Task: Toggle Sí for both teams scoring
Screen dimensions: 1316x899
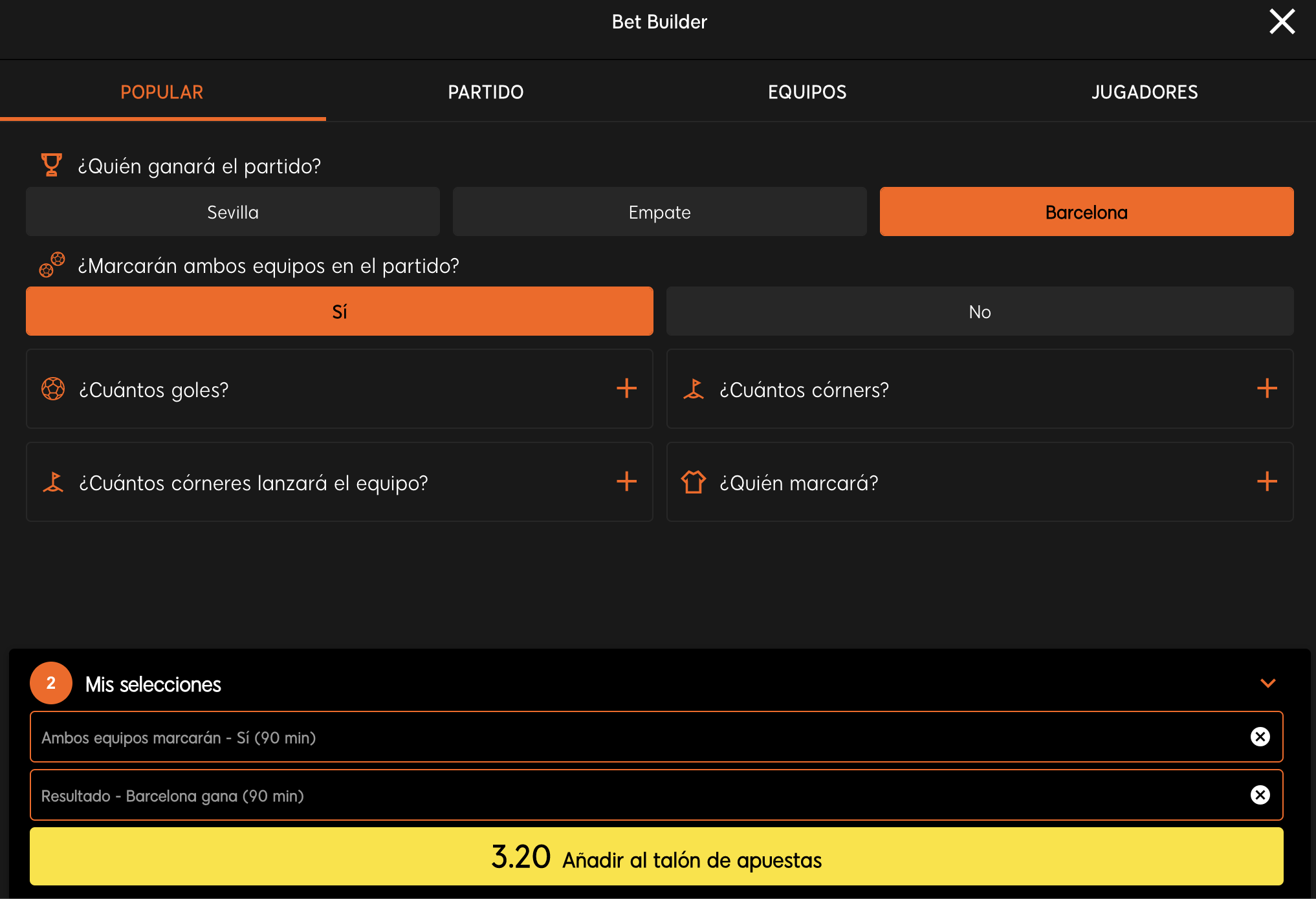Action: 340,312
